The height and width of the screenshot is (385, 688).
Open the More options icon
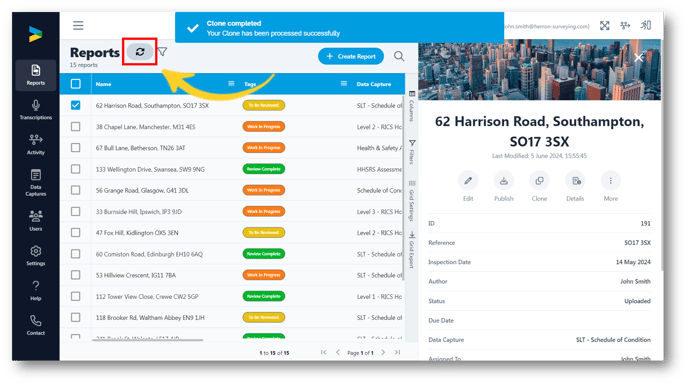coord(610,181)
